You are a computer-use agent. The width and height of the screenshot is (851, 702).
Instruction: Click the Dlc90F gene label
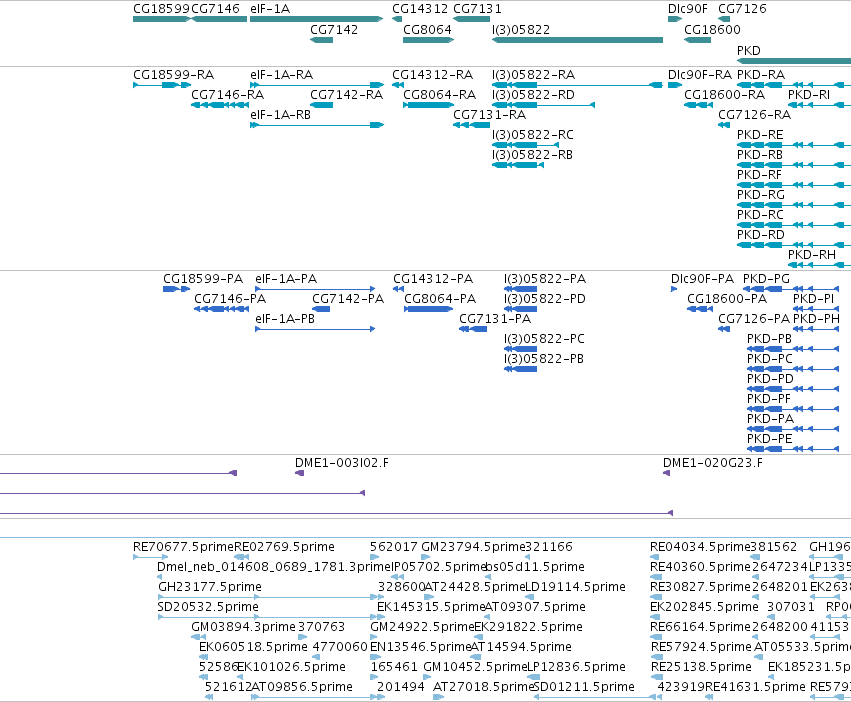pyautogui.click(x=688, y=9)
